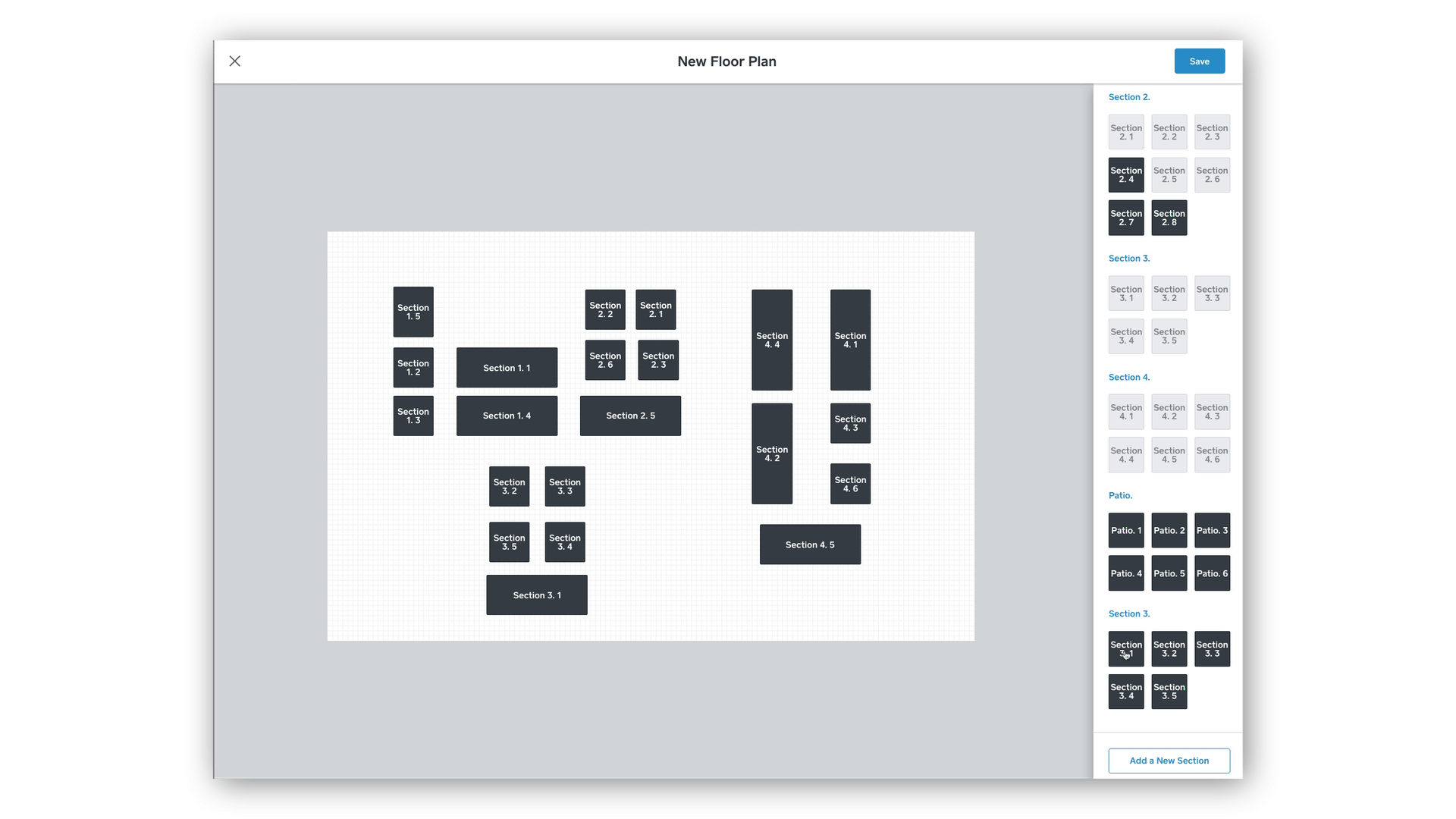Click the Save button
The width and height of the screenshot is (1456, 819).
coord(1199,61)
